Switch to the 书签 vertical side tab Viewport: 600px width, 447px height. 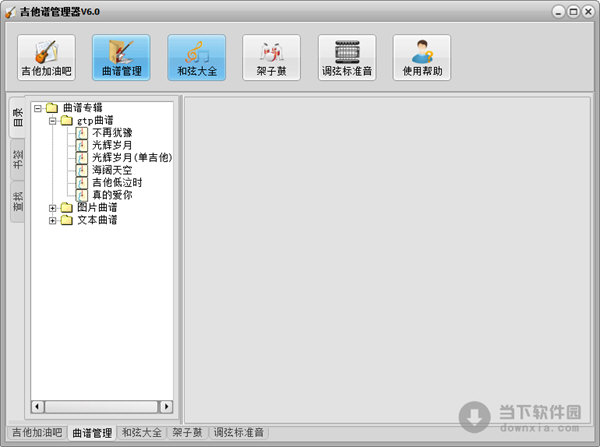tap(18, 159)
